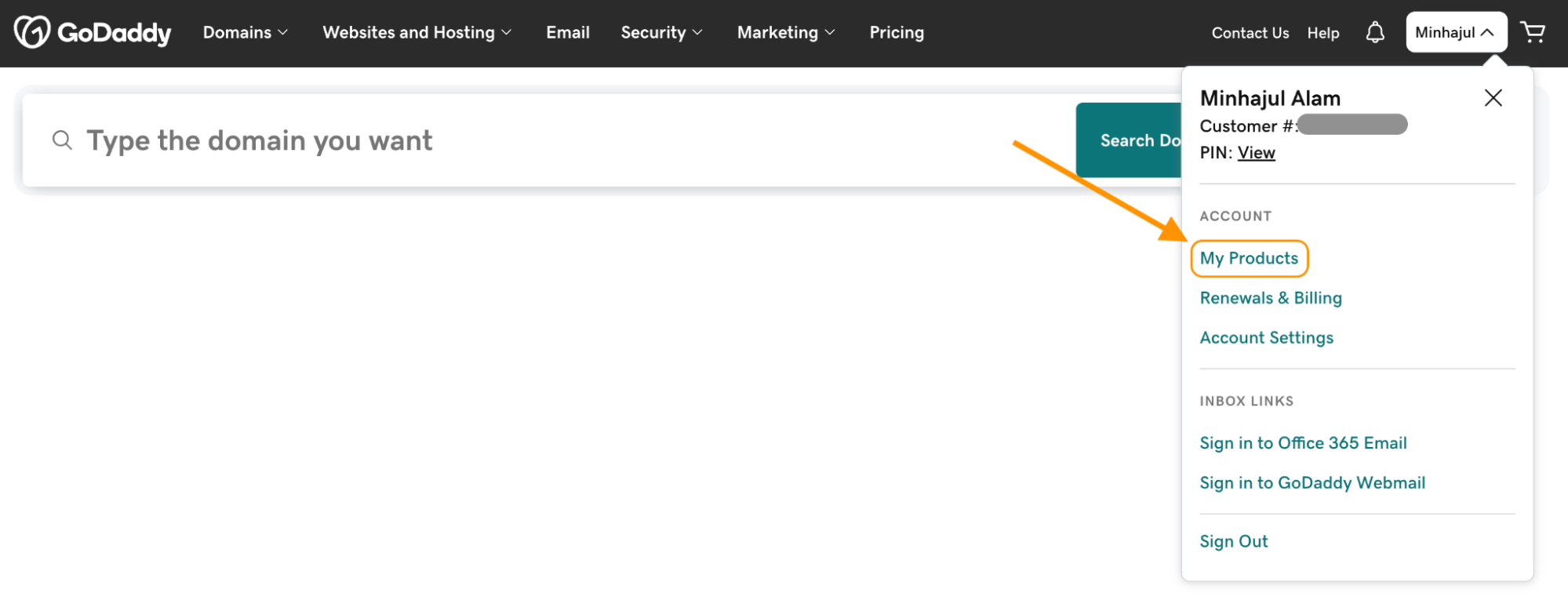Click the GoDaddy logo
This screenshot has width=1568, height=600.
93,32
